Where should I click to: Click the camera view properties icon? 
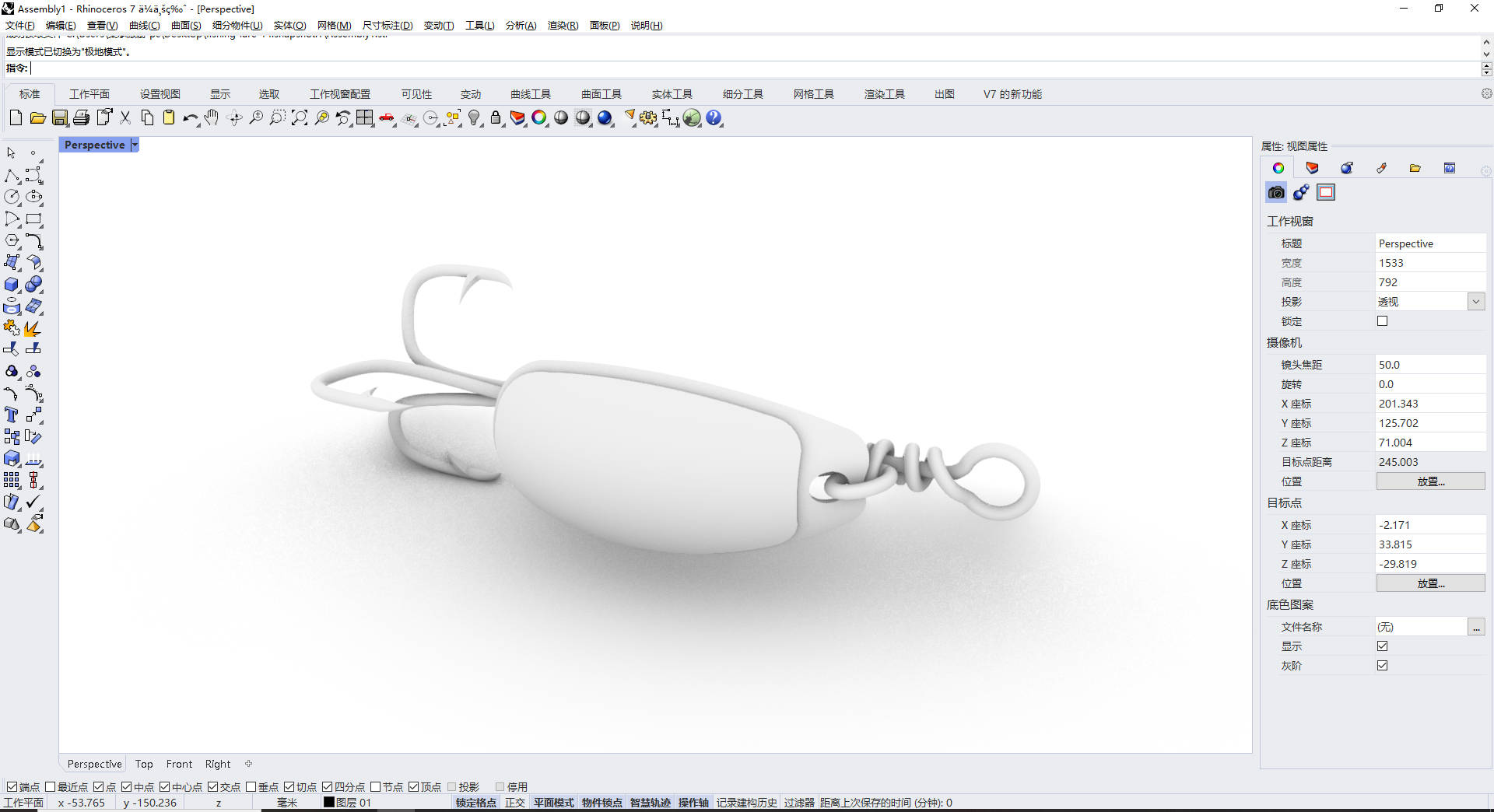point(1276,192)
